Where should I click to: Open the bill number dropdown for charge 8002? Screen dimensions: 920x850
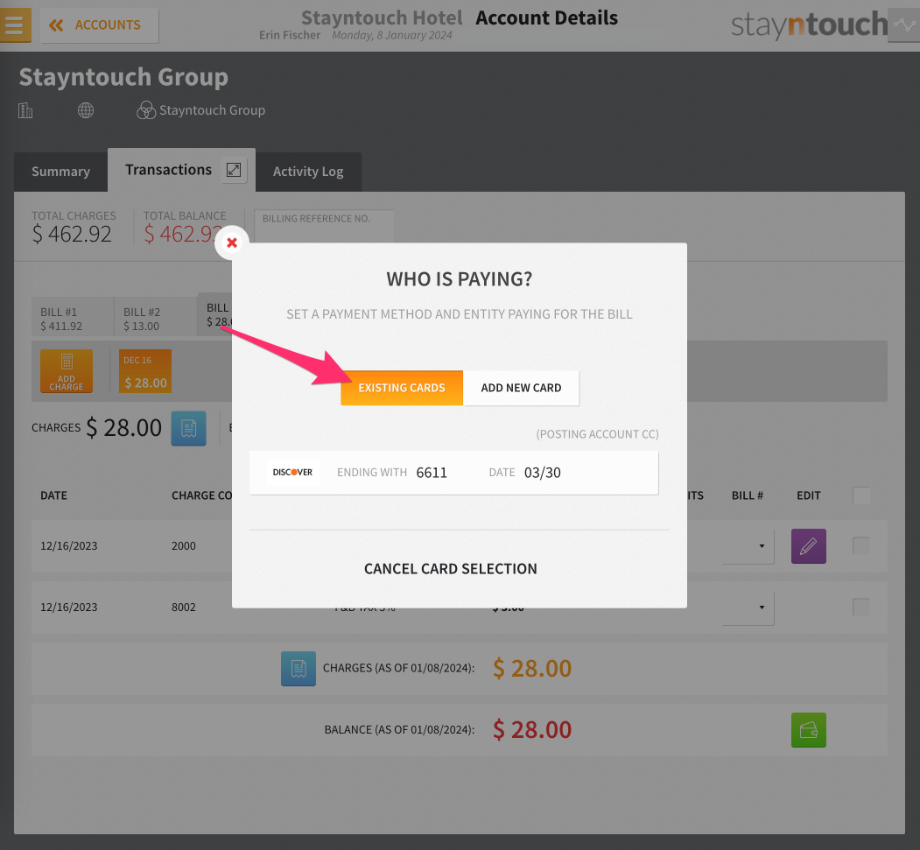[x=749, y=607]
